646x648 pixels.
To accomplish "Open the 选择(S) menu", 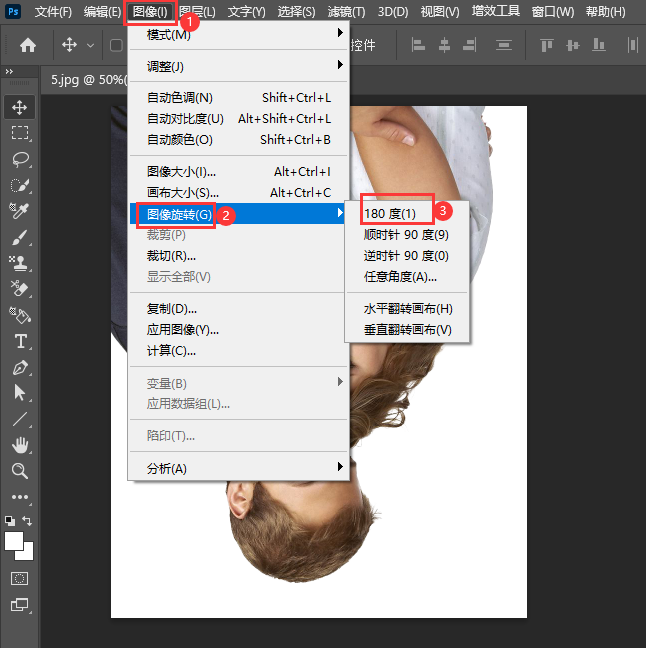I will coord(296,12).
